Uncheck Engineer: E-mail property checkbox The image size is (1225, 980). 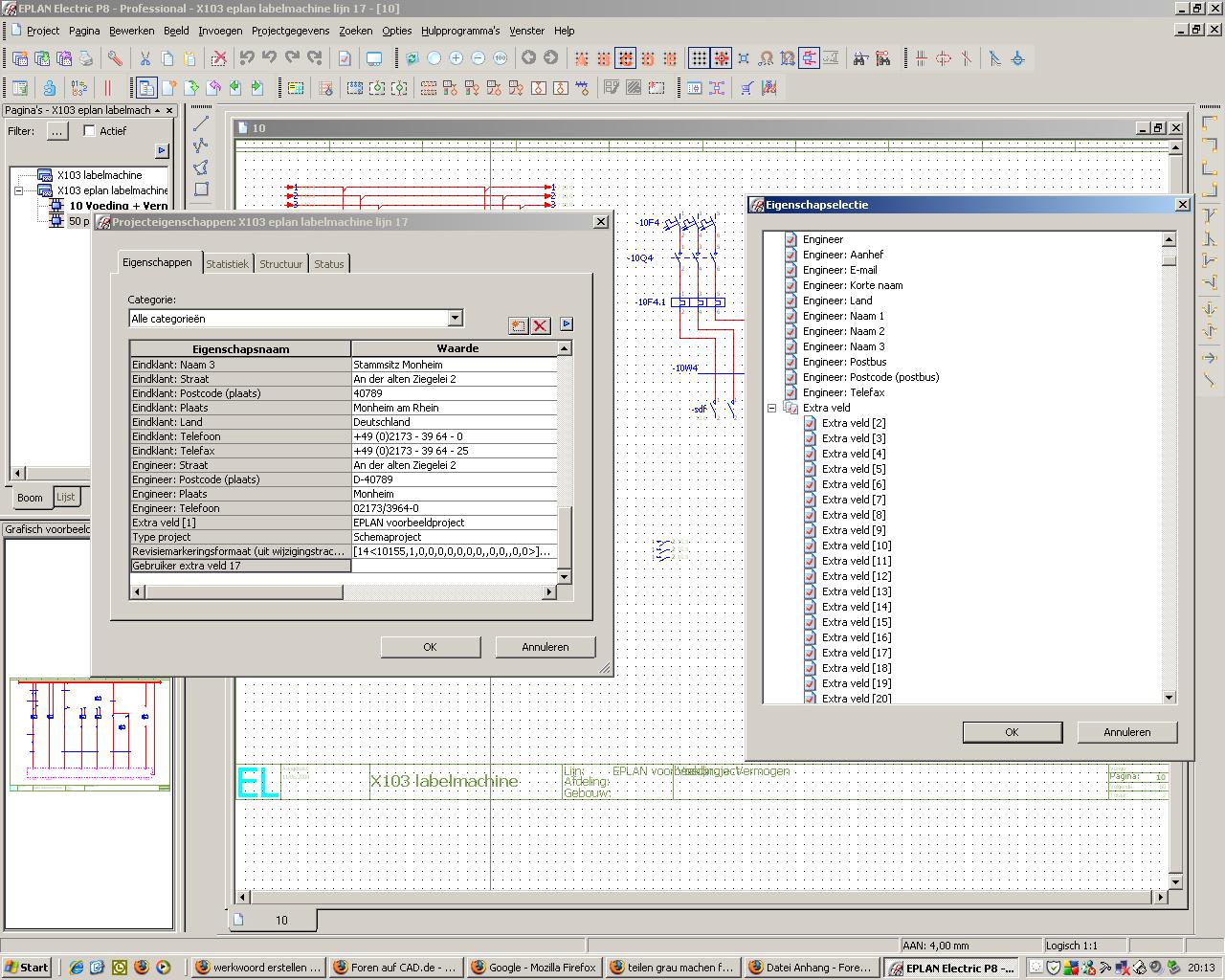pos(791,270)
